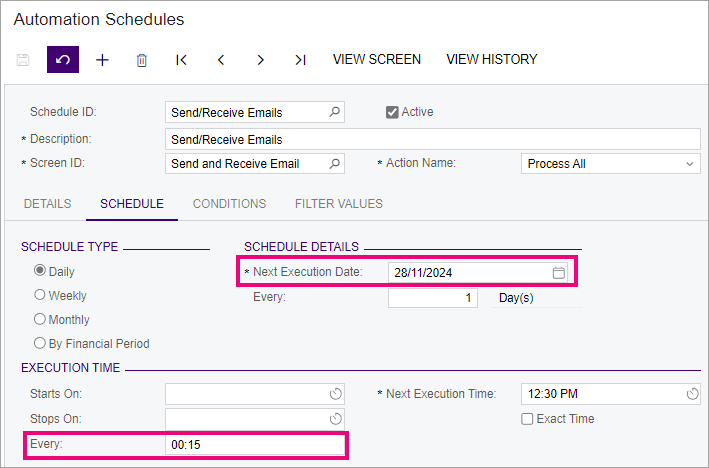Jump to the last schedule record

(300, 60)
